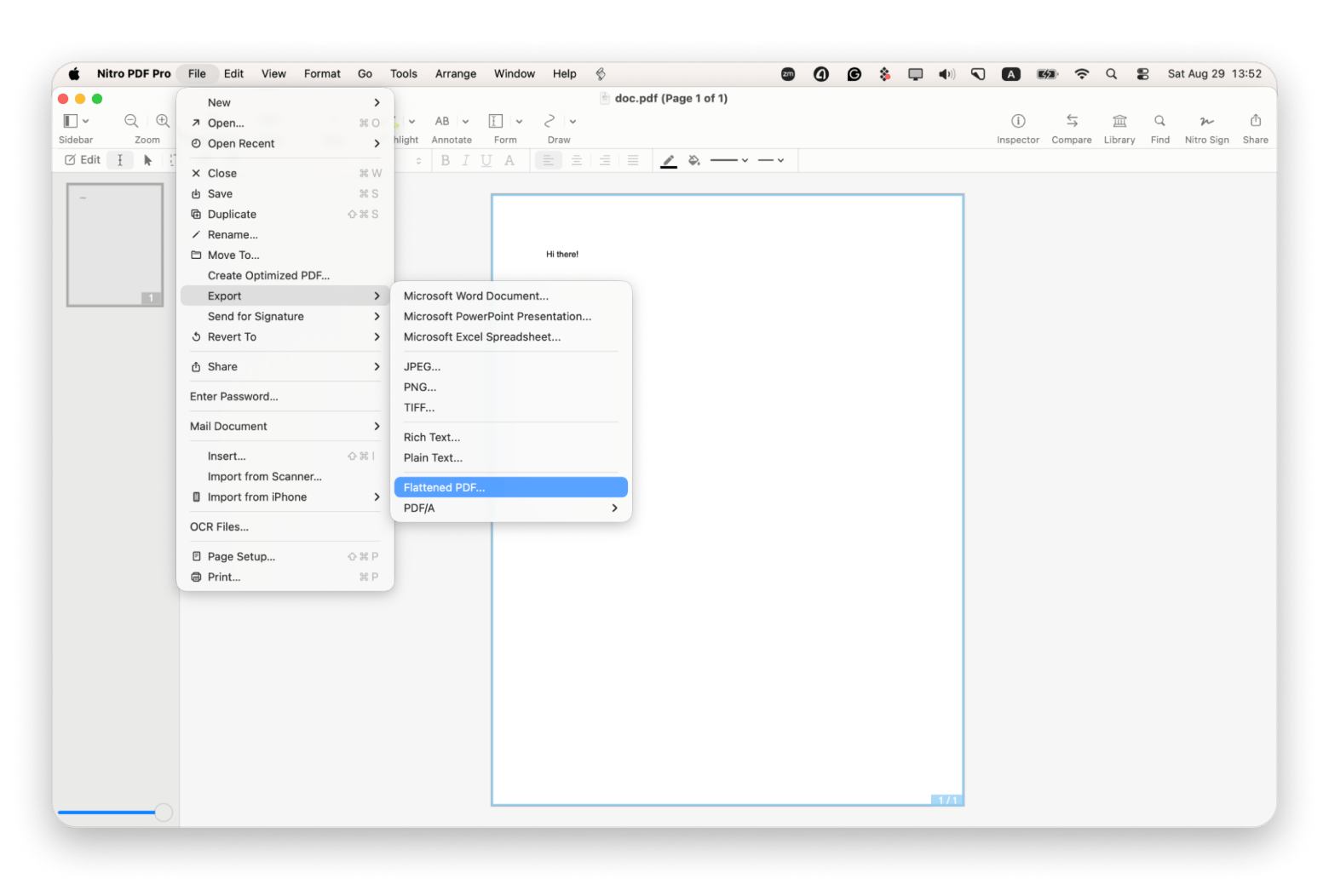Justify text alignment icon

633,160
